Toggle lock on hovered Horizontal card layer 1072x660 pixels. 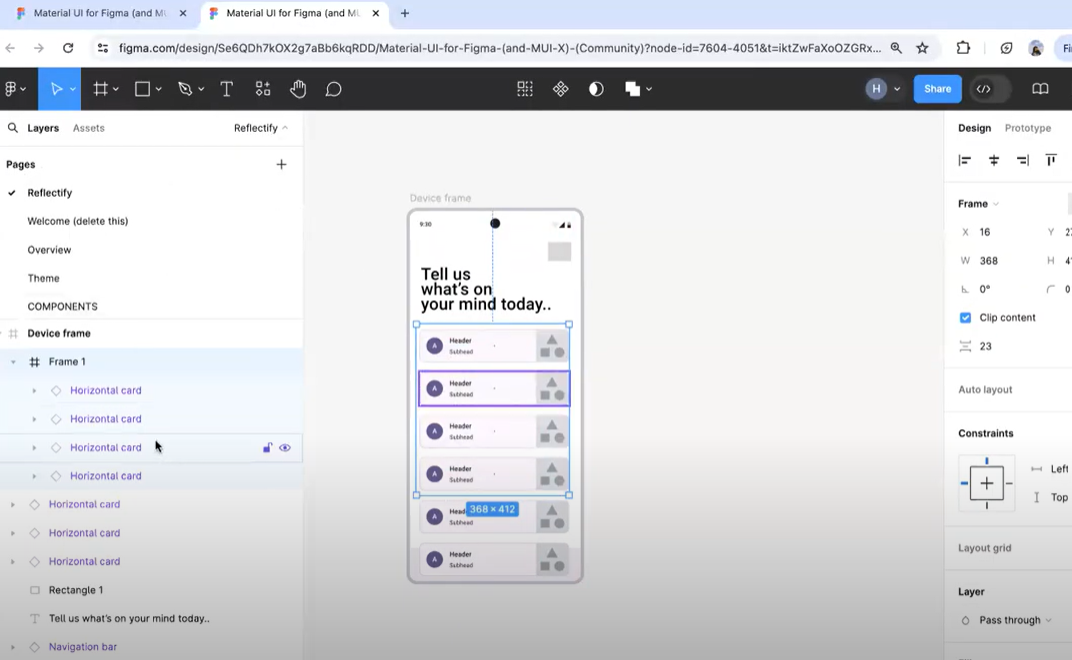(267, 448)
